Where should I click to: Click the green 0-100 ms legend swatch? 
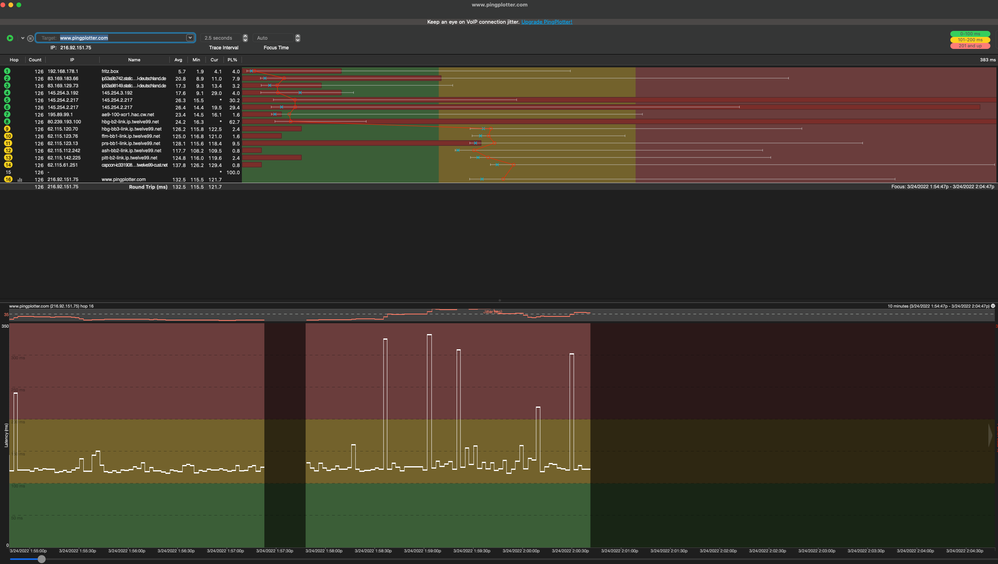[x=969, y=34]
